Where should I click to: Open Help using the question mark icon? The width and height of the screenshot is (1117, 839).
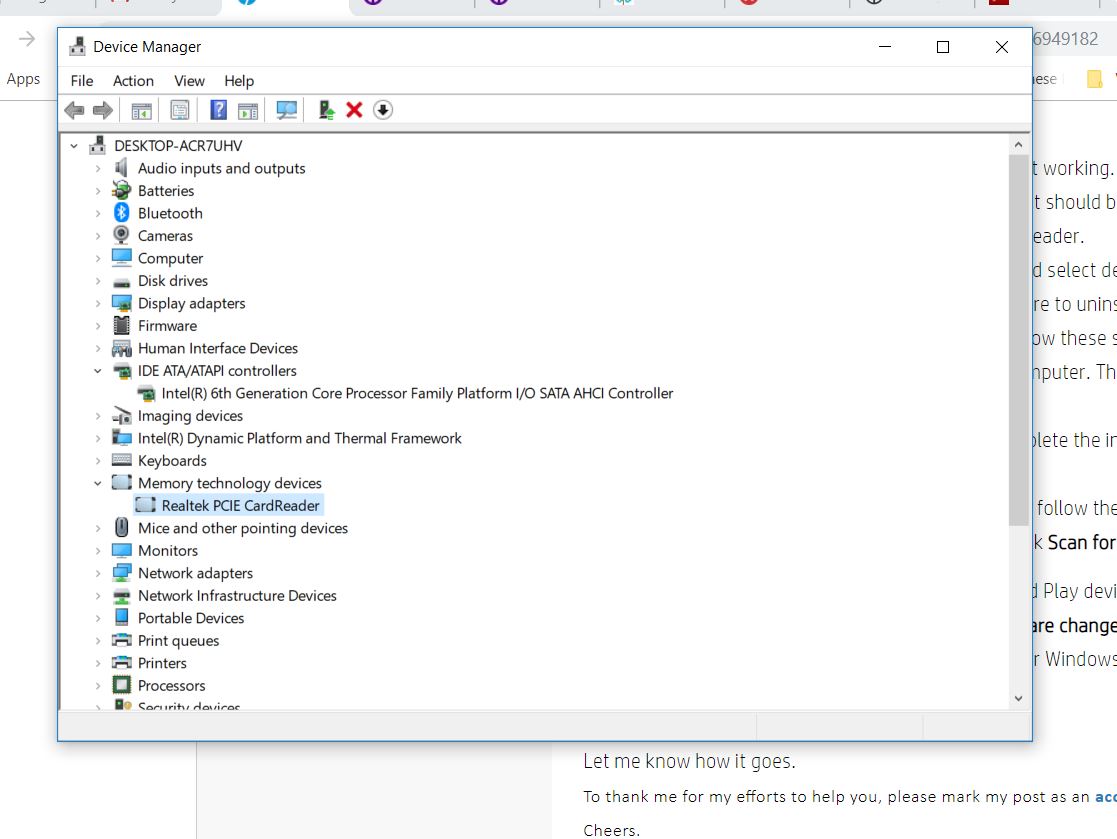click(x=217, y=110)
